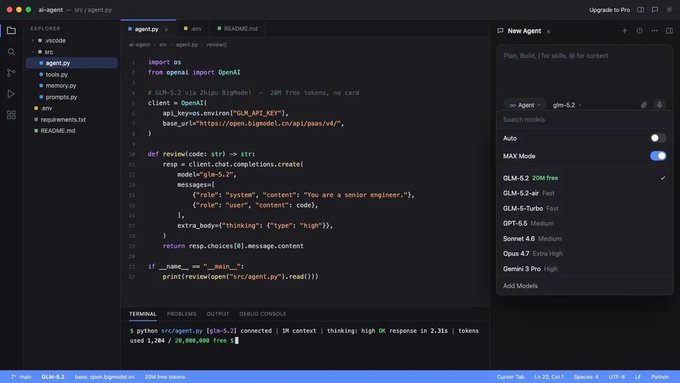The image size is (680, 383).
Task: Open the OUTPUT panel tab
Action: (x=218, y=314)
